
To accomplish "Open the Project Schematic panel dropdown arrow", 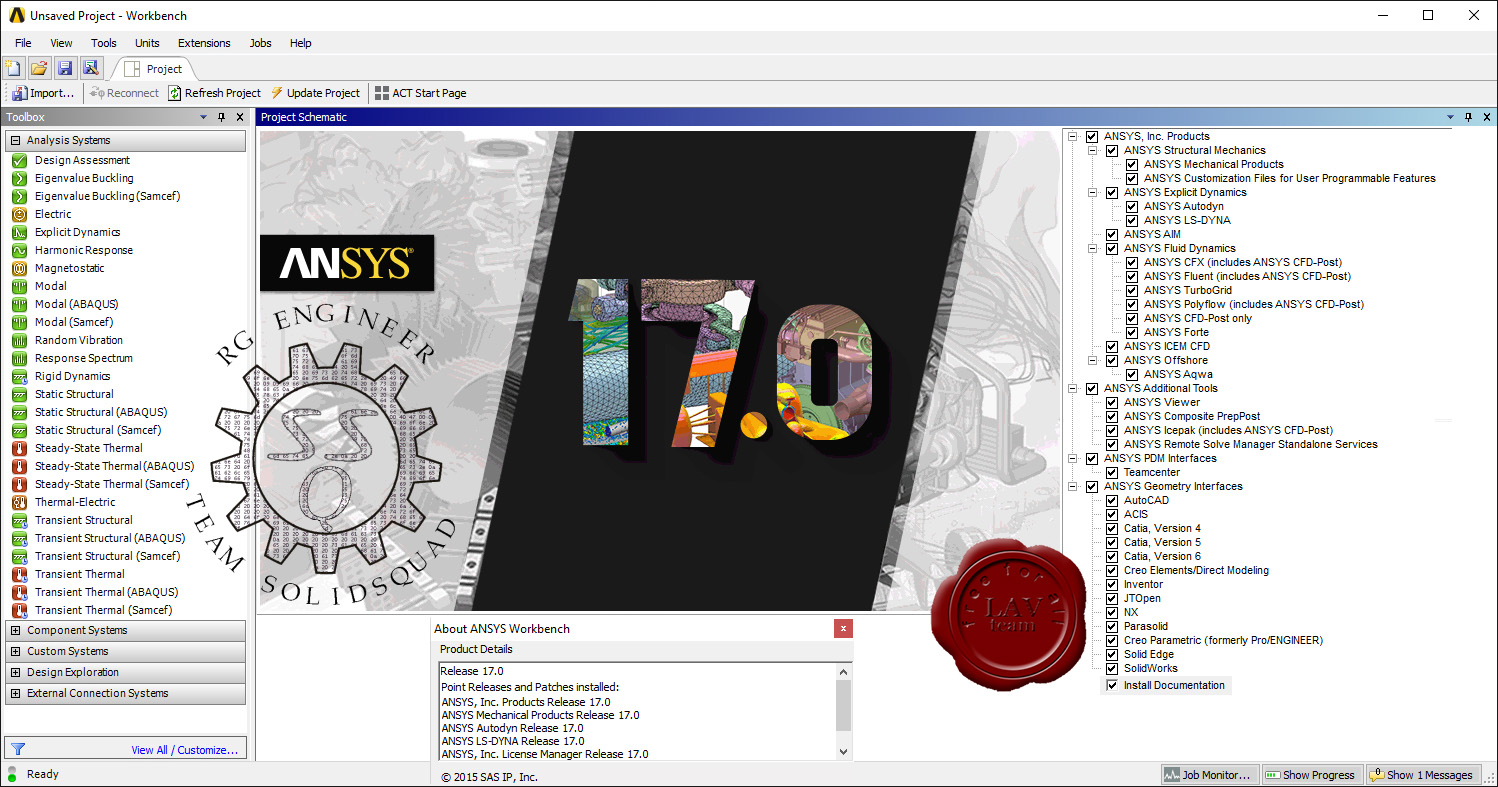I will click(1450, 117).
